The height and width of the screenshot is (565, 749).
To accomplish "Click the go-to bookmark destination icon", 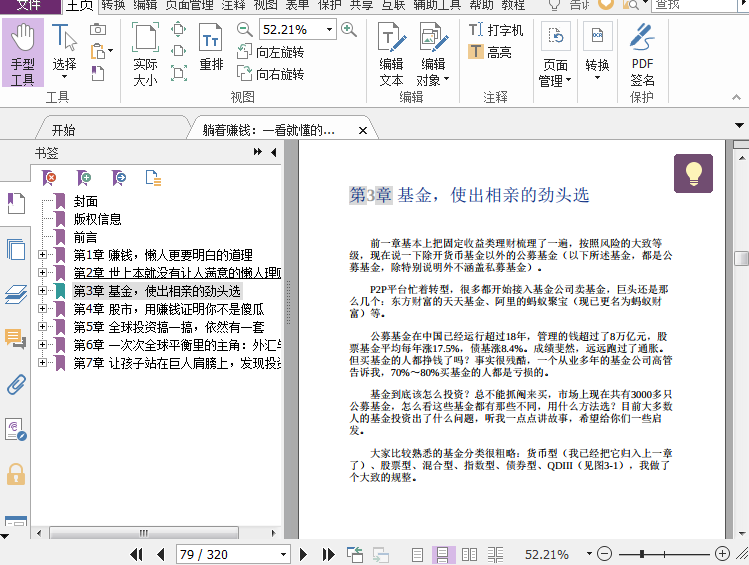I will coord(118,178).
